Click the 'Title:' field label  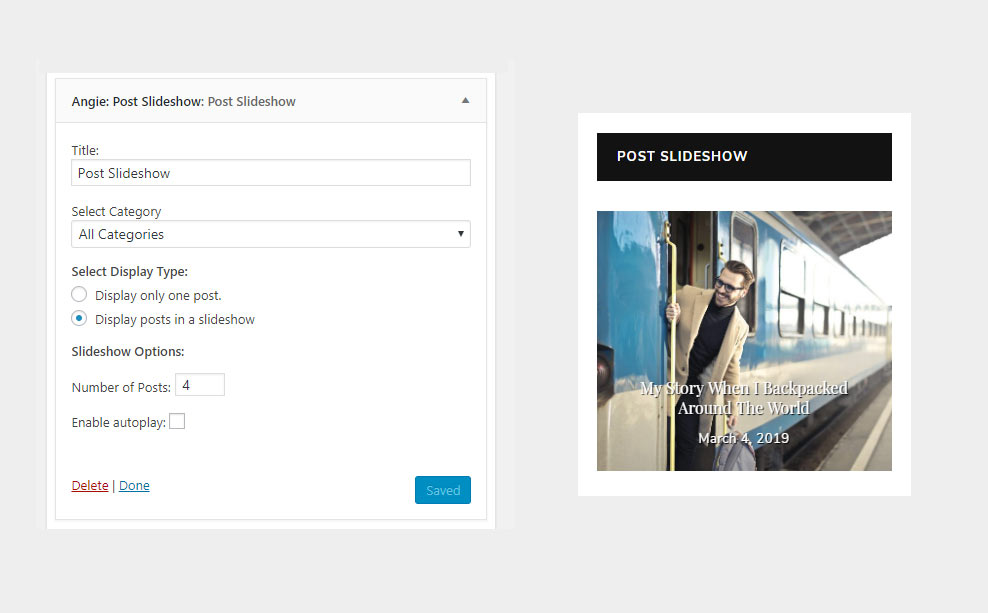tap(85, 150)
